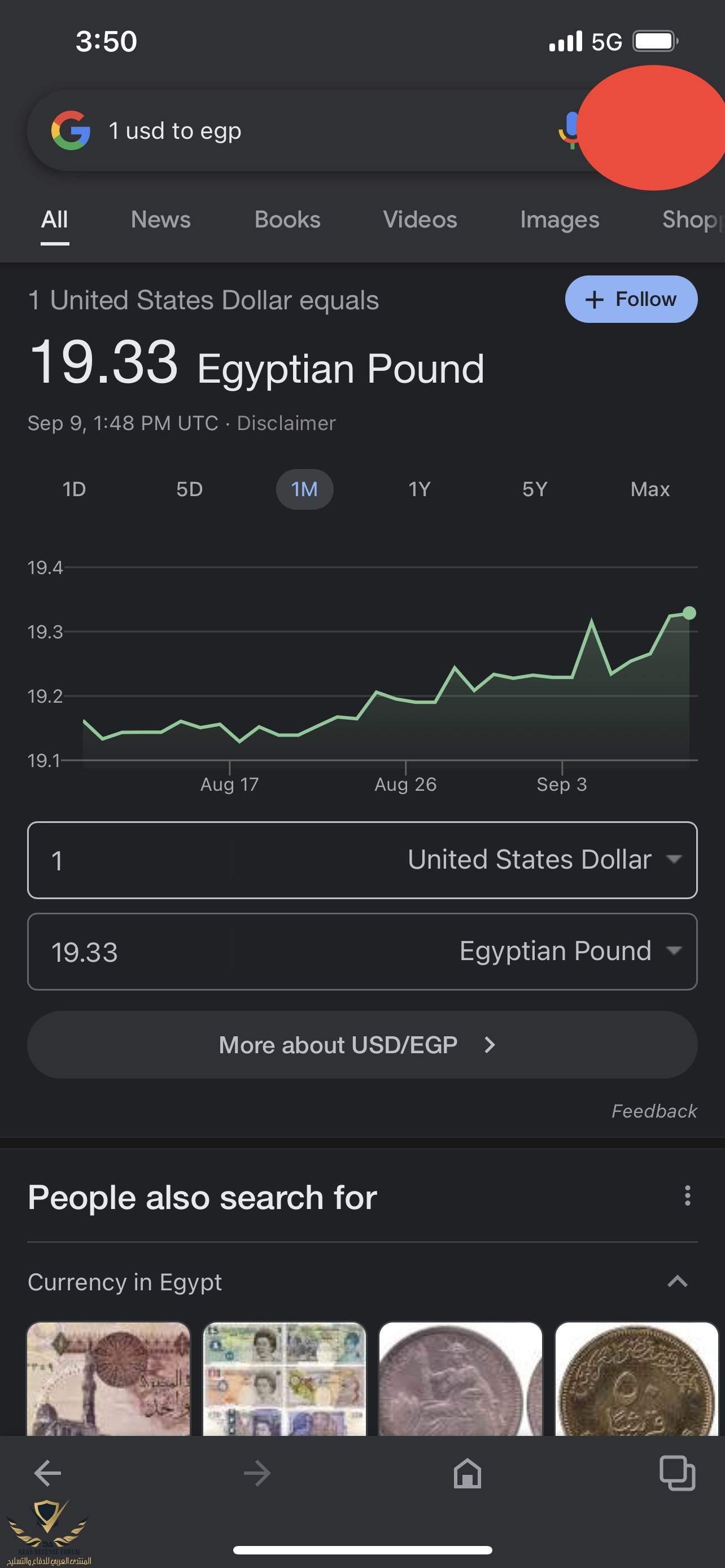This screenshot has width=725, height=1568.
Task: Select the 5Y chart range
Action: click(535, 489)
